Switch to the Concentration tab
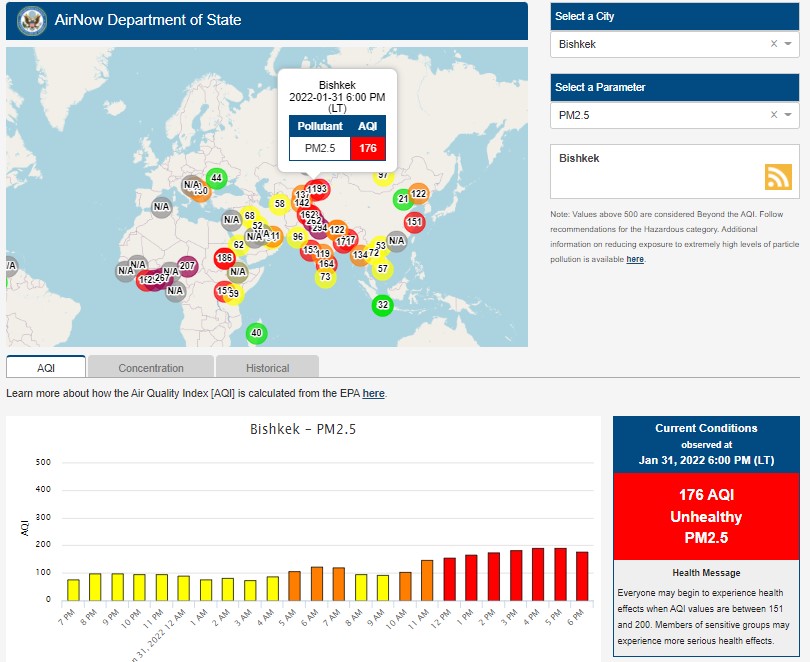810x662 pixels. (151, 368)
